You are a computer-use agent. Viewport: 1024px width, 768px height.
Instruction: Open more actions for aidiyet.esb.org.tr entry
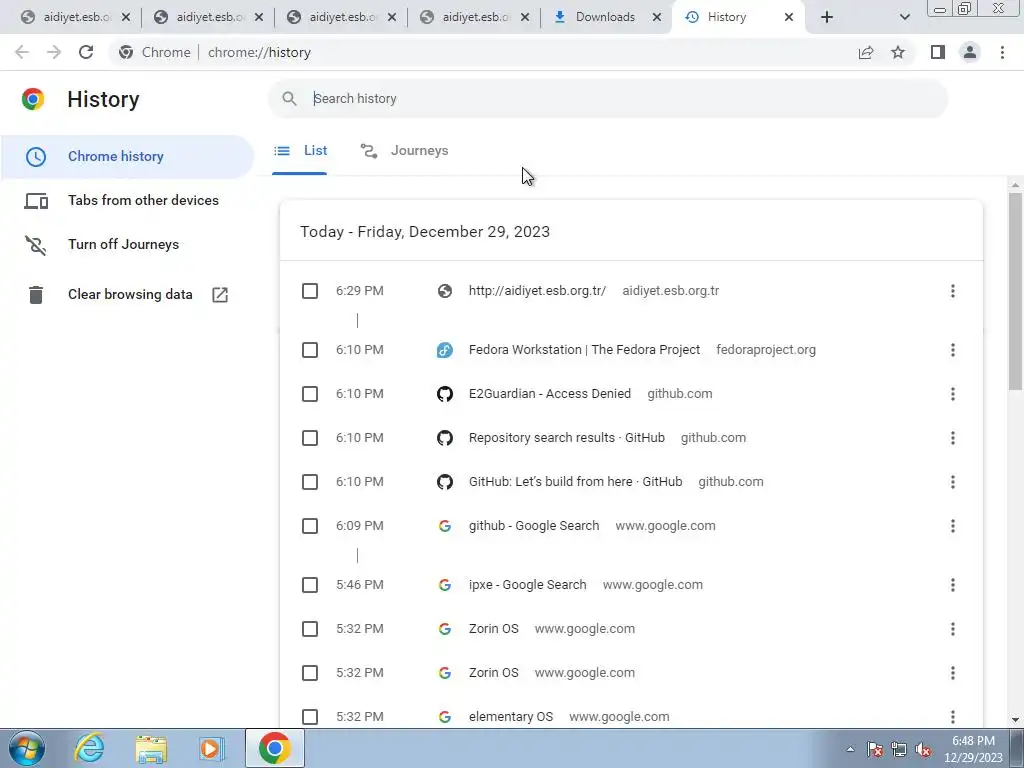[953, 291]
